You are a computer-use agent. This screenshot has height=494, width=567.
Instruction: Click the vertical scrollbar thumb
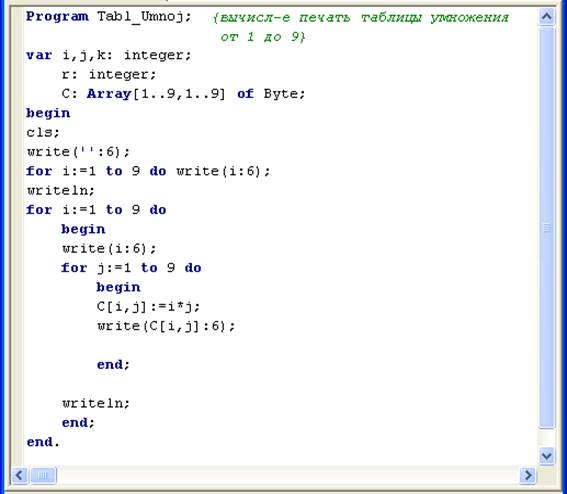[x=547, y=228]
